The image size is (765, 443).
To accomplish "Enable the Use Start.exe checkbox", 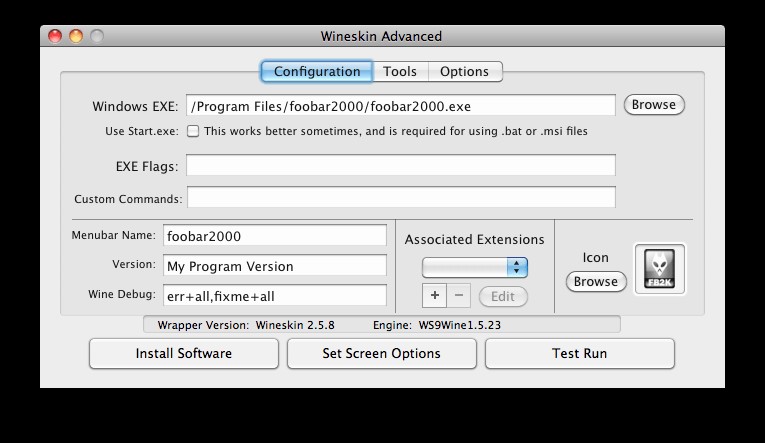I will point(193,131).
